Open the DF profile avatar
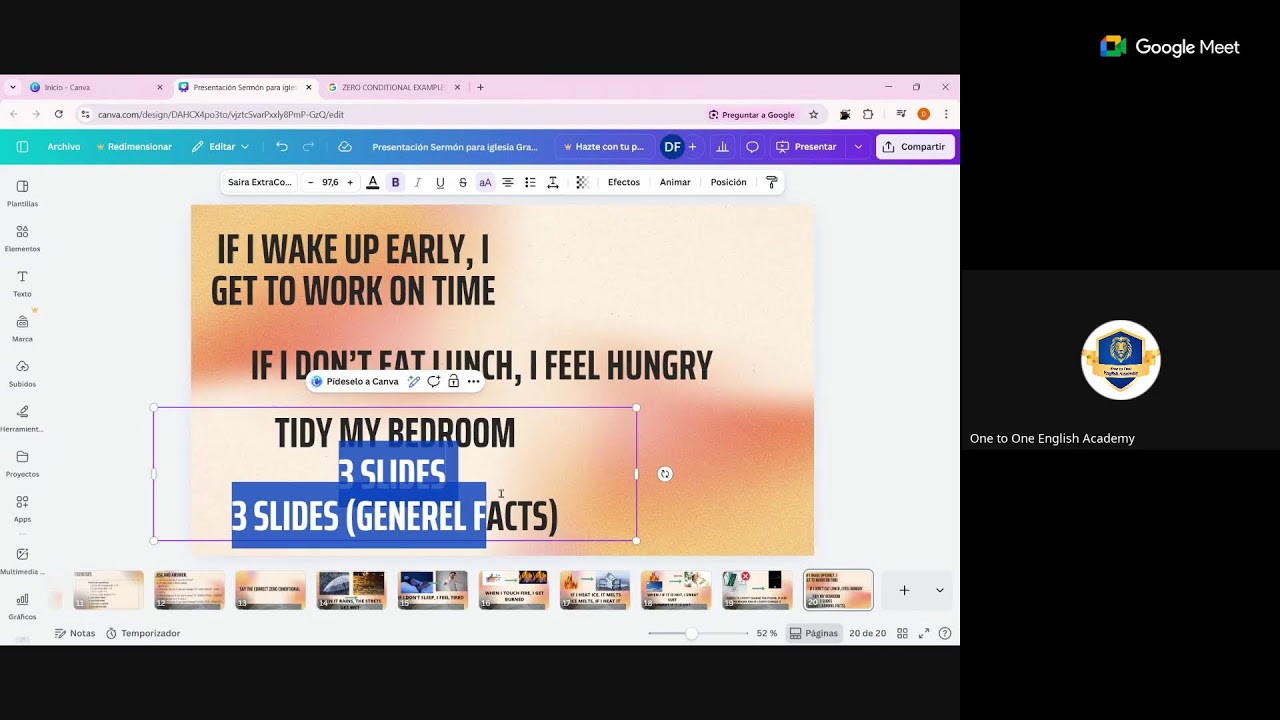The width and height of the screenshot is (1280, 720). click(x=672, y=147)
